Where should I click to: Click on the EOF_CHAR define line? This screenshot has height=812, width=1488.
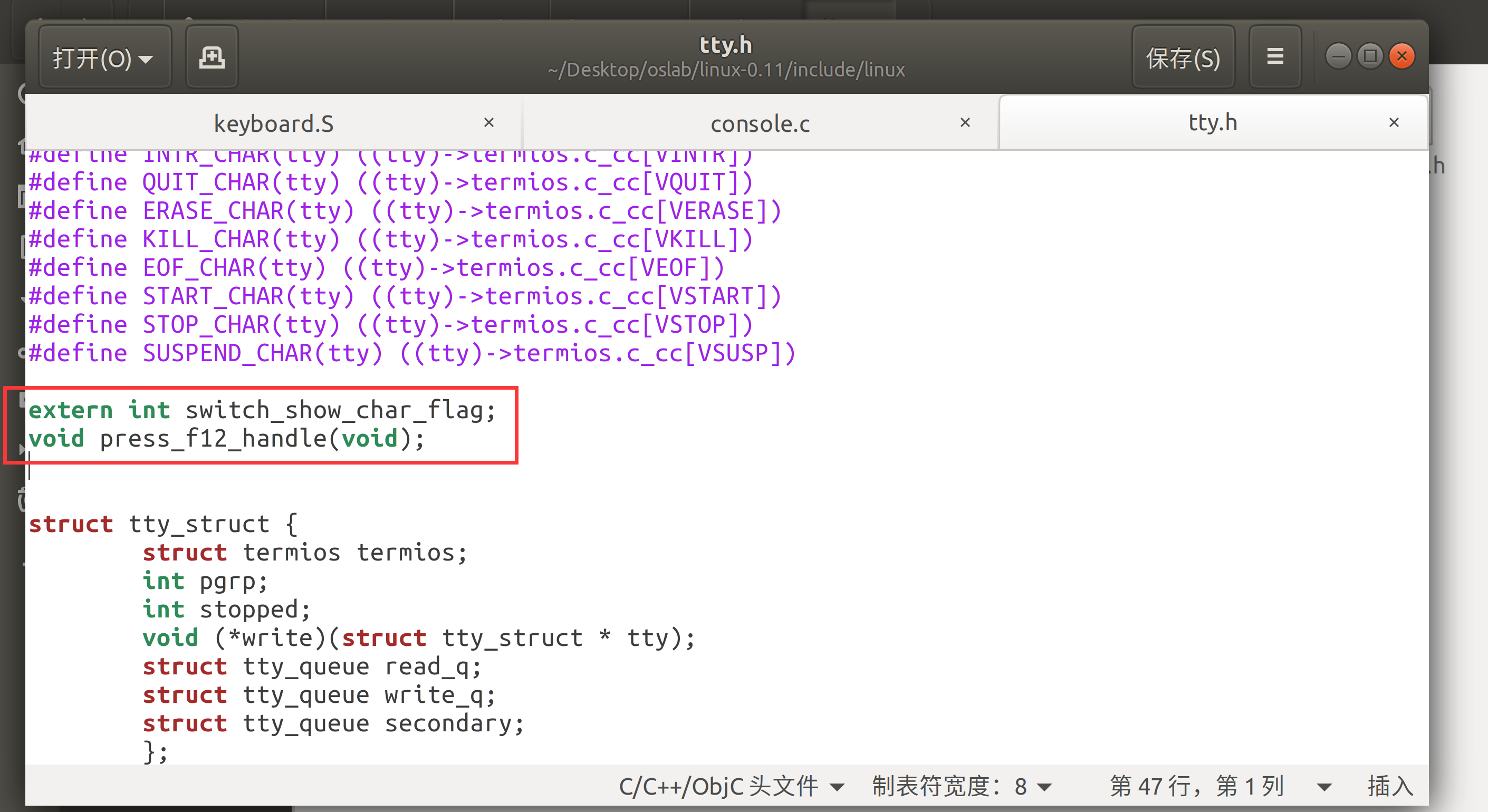click(x=377, y=268)
